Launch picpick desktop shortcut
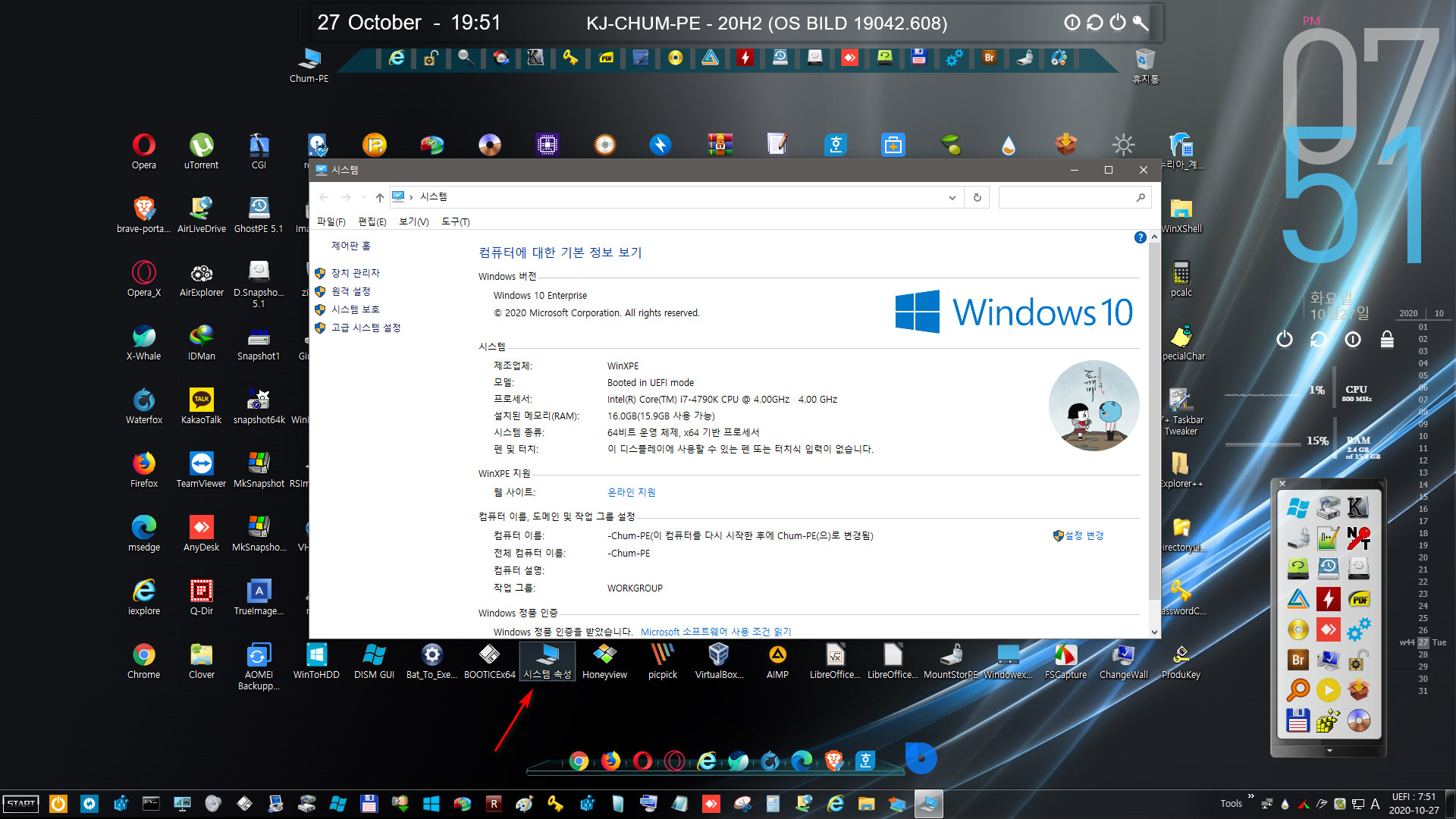Screen dimensions: 1456x819 662,661
